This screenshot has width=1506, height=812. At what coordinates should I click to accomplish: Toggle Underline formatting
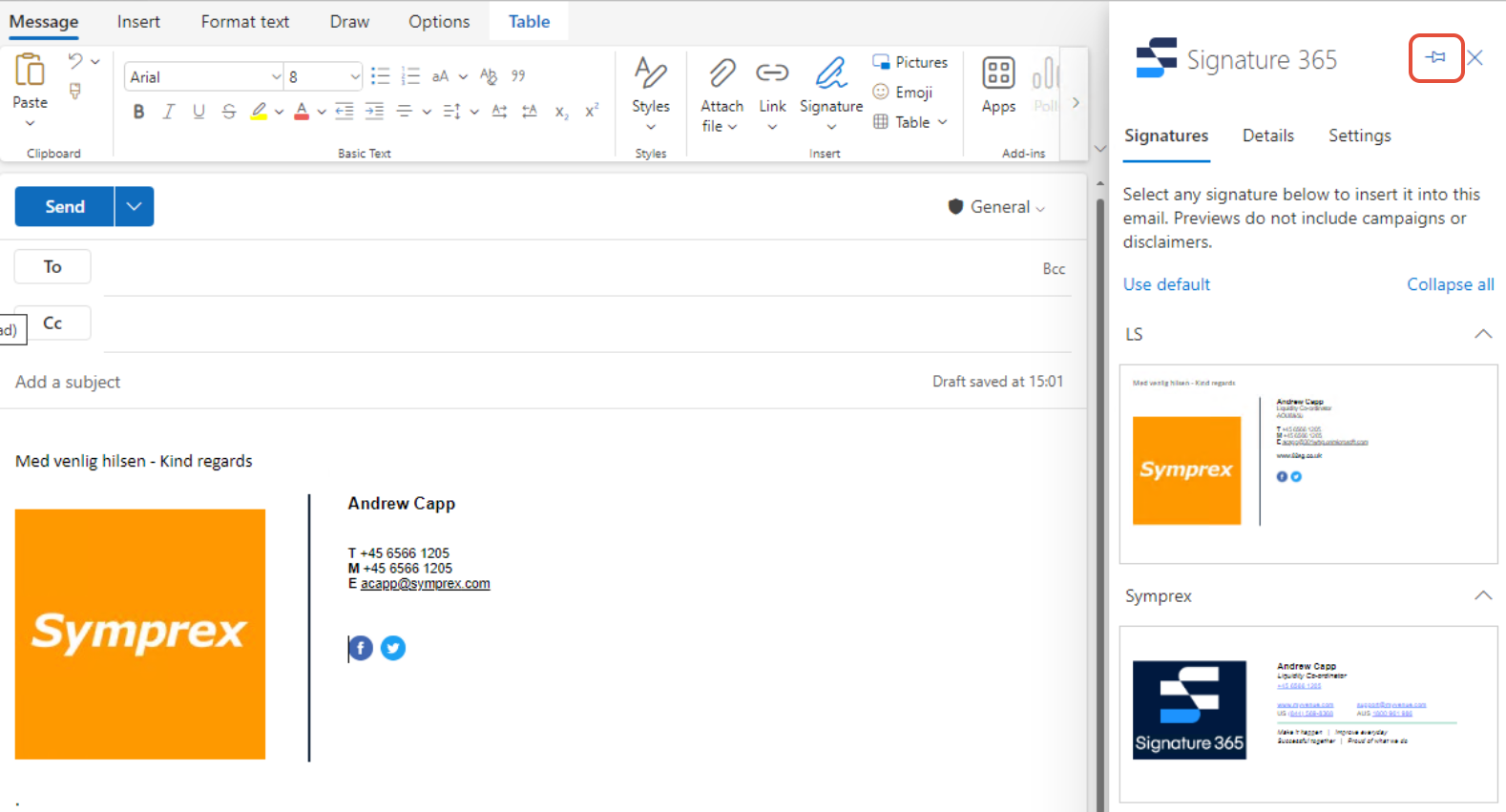coord(199,112)
